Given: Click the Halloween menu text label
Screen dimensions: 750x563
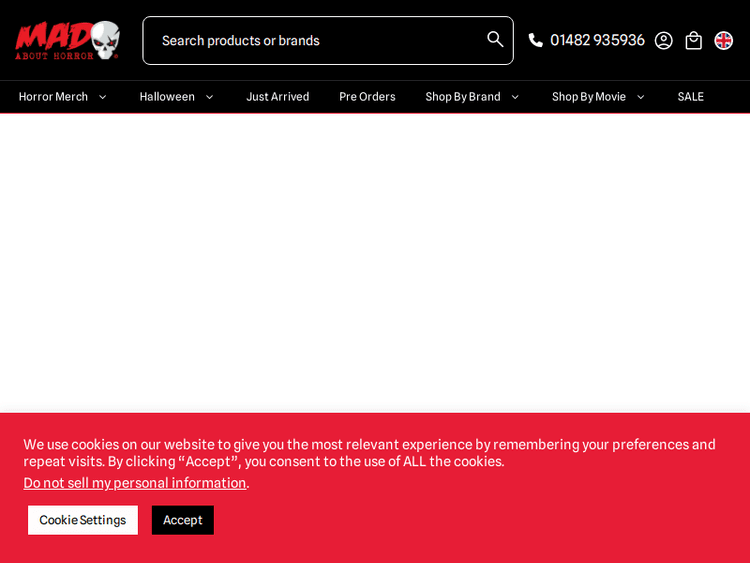Looking at the screenshot, I should click(167, 97).
